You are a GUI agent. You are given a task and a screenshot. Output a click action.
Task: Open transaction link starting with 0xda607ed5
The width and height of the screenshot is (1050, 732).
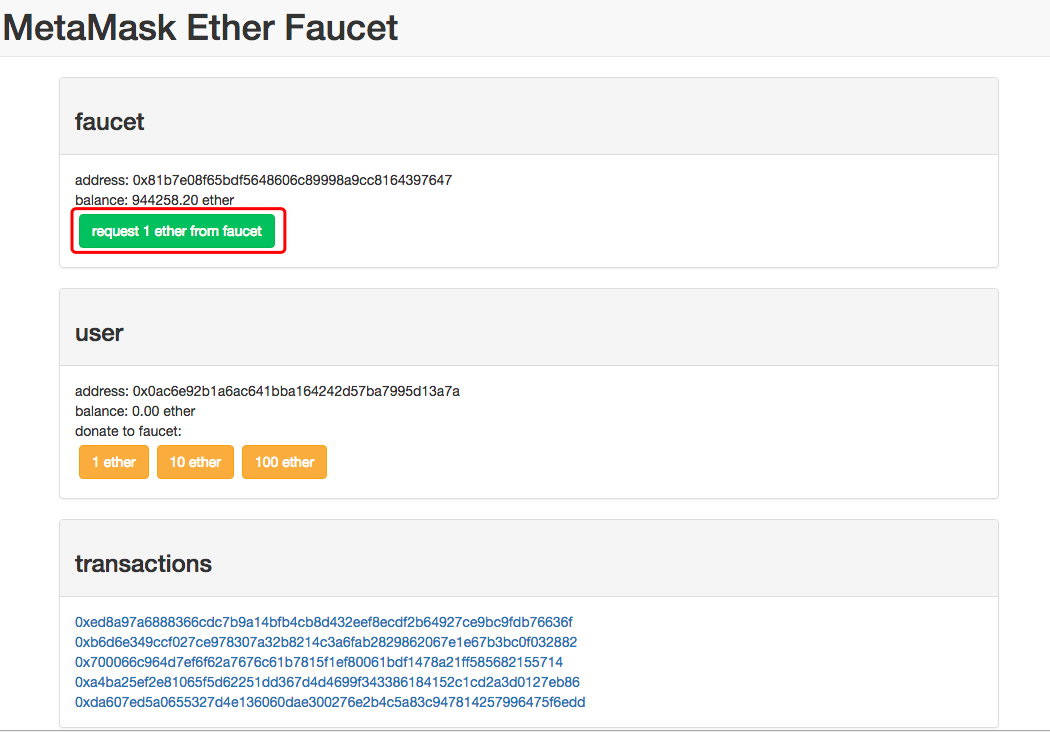(x=330, y=703)
